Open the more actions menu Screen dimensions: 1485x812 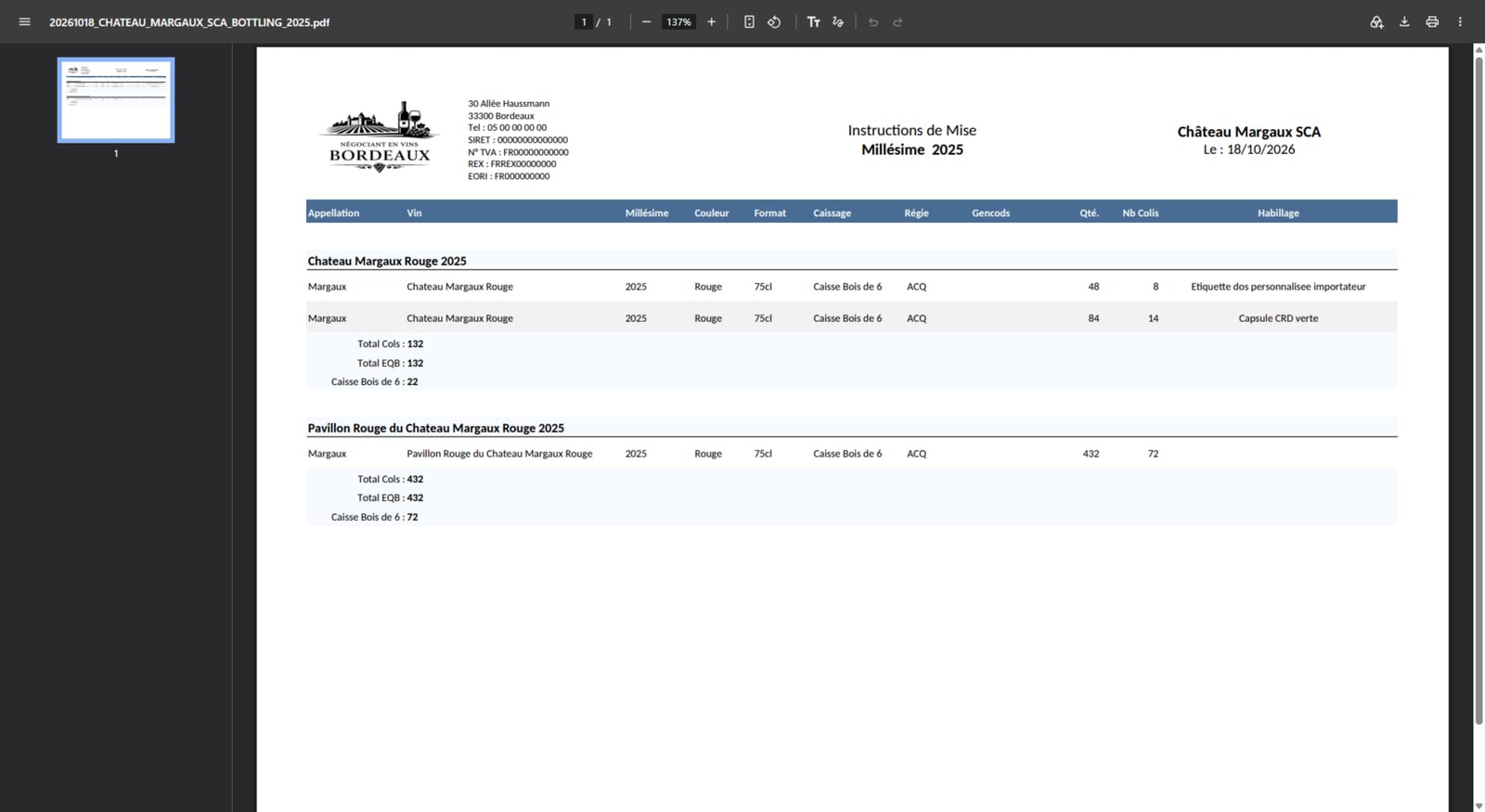1460,22
